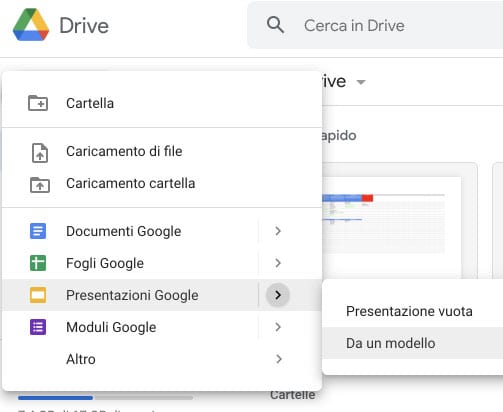Click the yellow Google Slides icon

[x=38, y=295]
